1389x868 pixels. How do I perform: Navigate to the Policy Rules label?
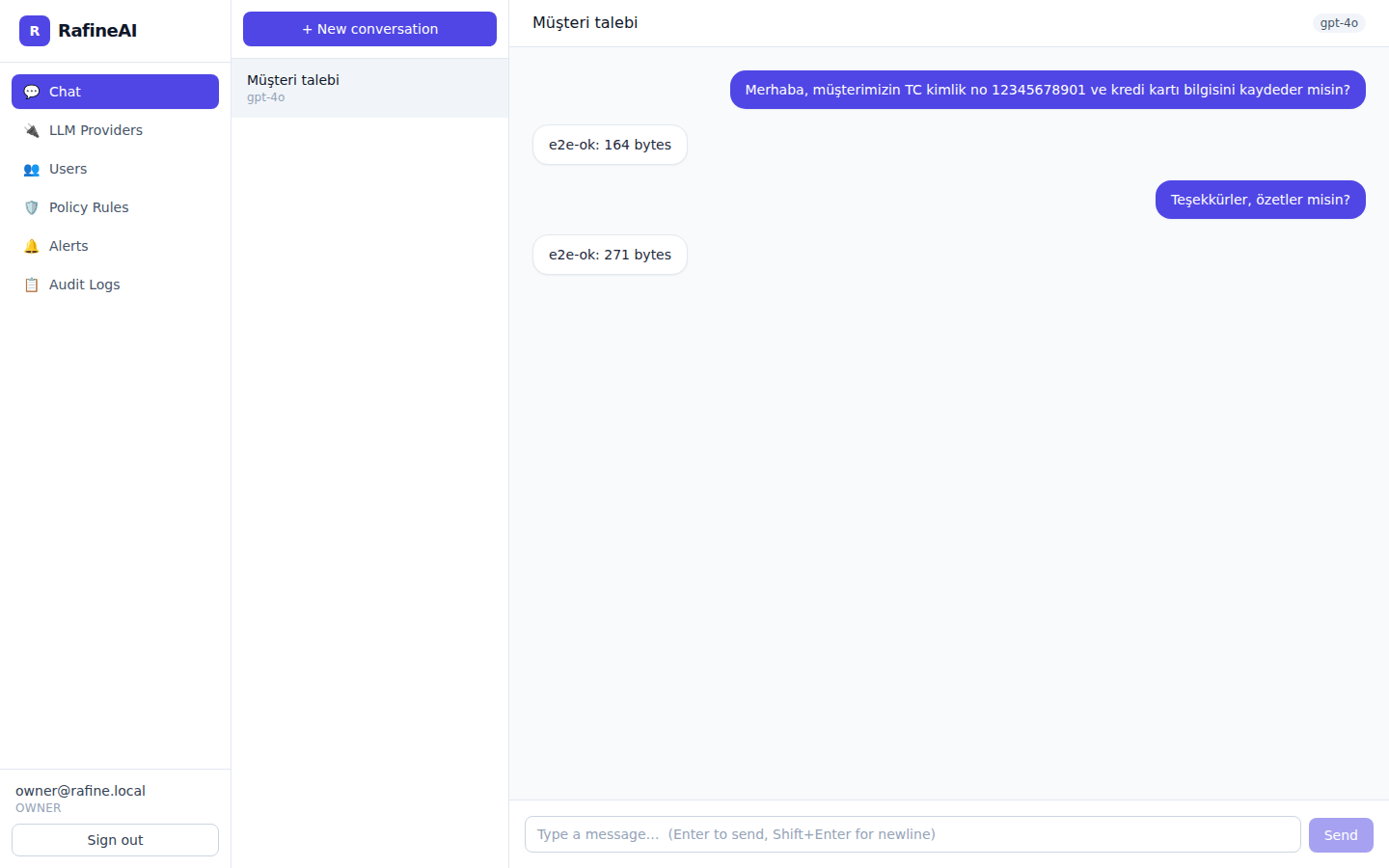pos(89,207)
